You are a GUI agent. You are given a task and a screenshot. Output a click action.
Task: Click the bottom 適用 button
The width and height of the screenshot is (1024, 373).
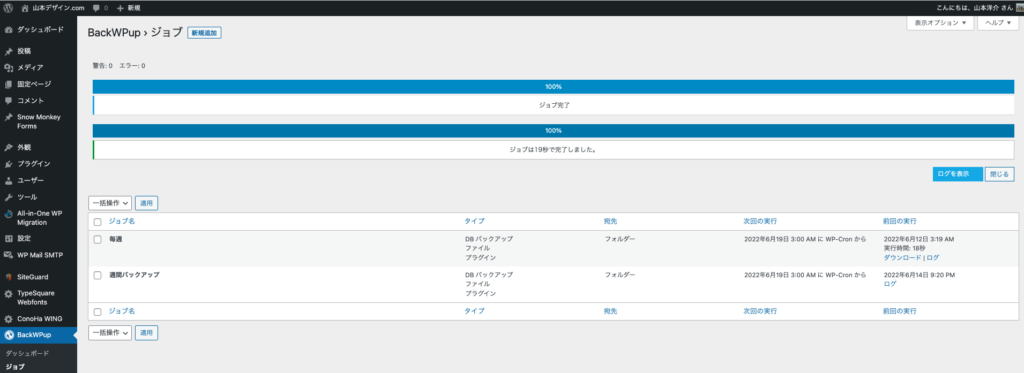(146, 332)
